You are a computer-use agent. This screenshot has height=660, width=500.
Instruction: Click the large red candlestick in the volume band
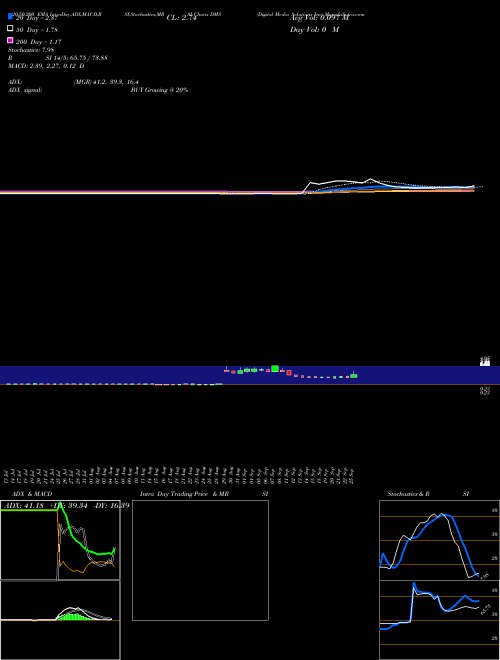pos(289,373)
